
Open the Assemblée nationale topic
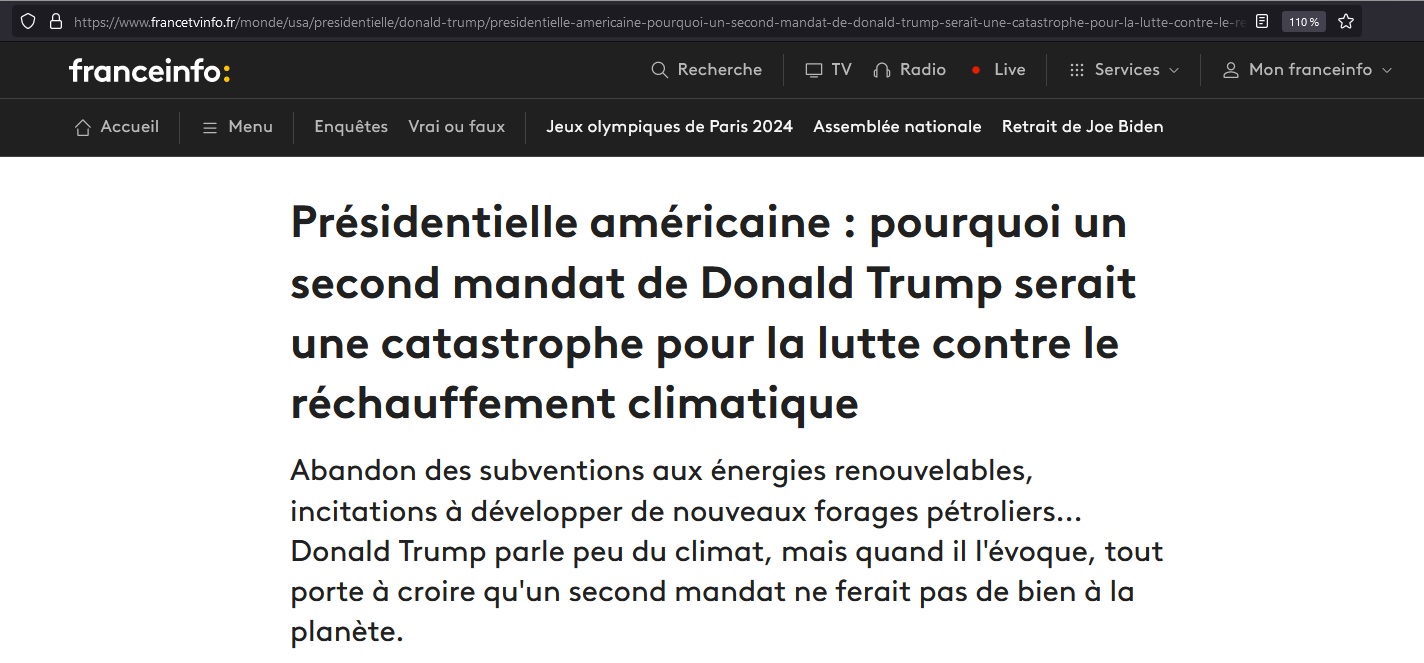(x=897, y=127)
